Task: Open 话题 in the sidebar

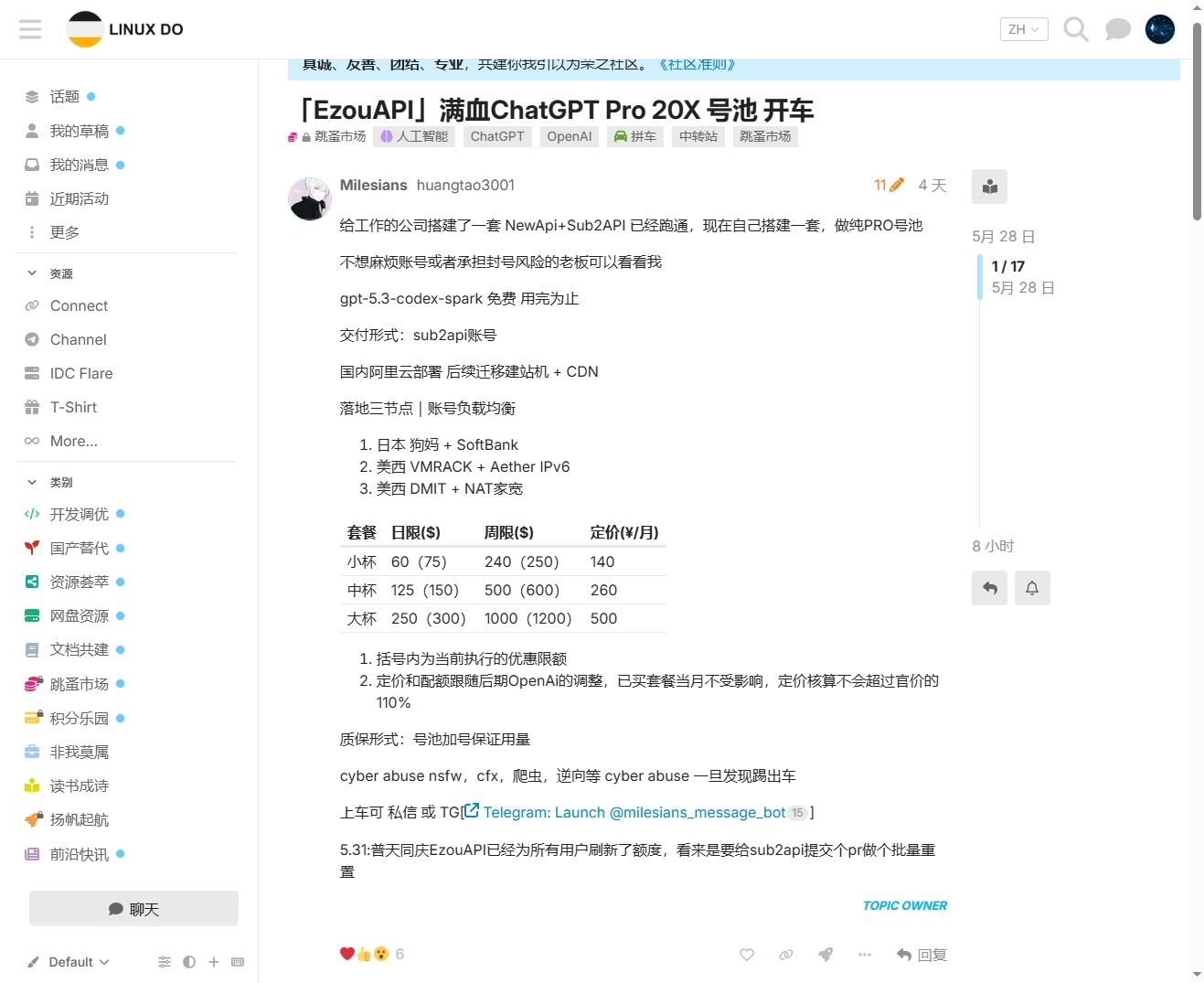Action: point(64,97)
